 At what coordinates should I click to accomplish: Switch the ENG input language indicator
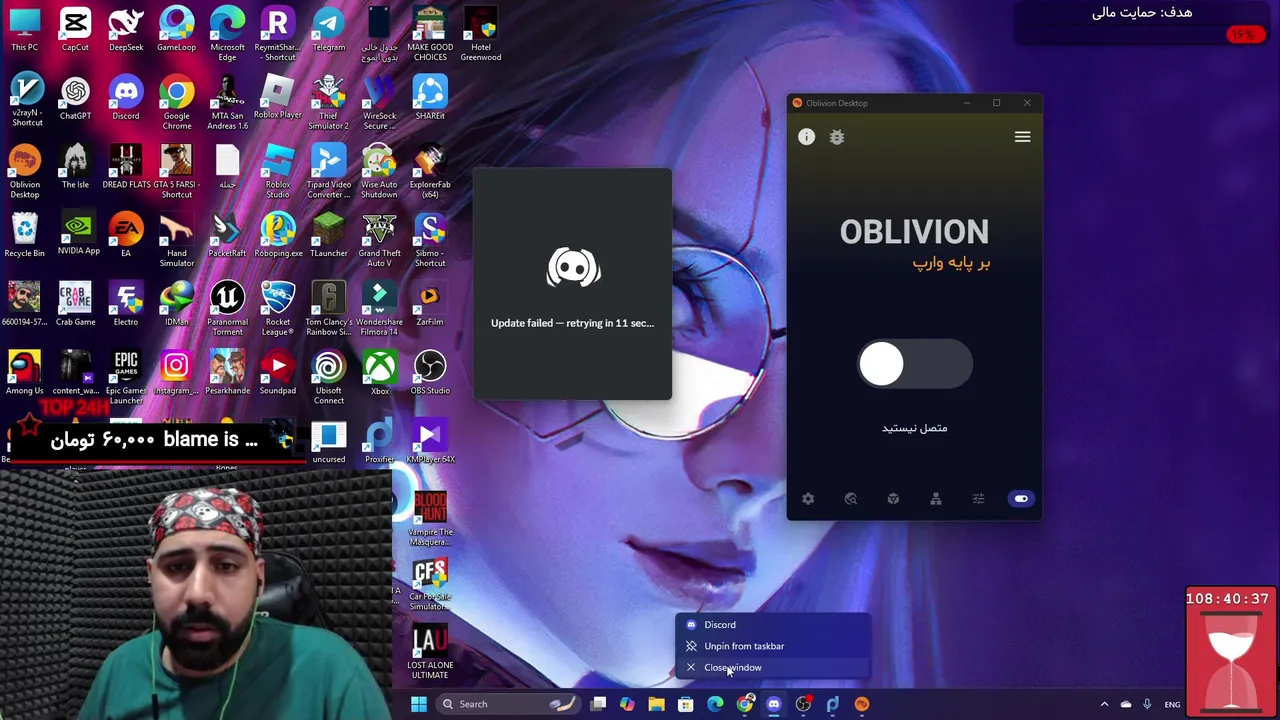1172,704
